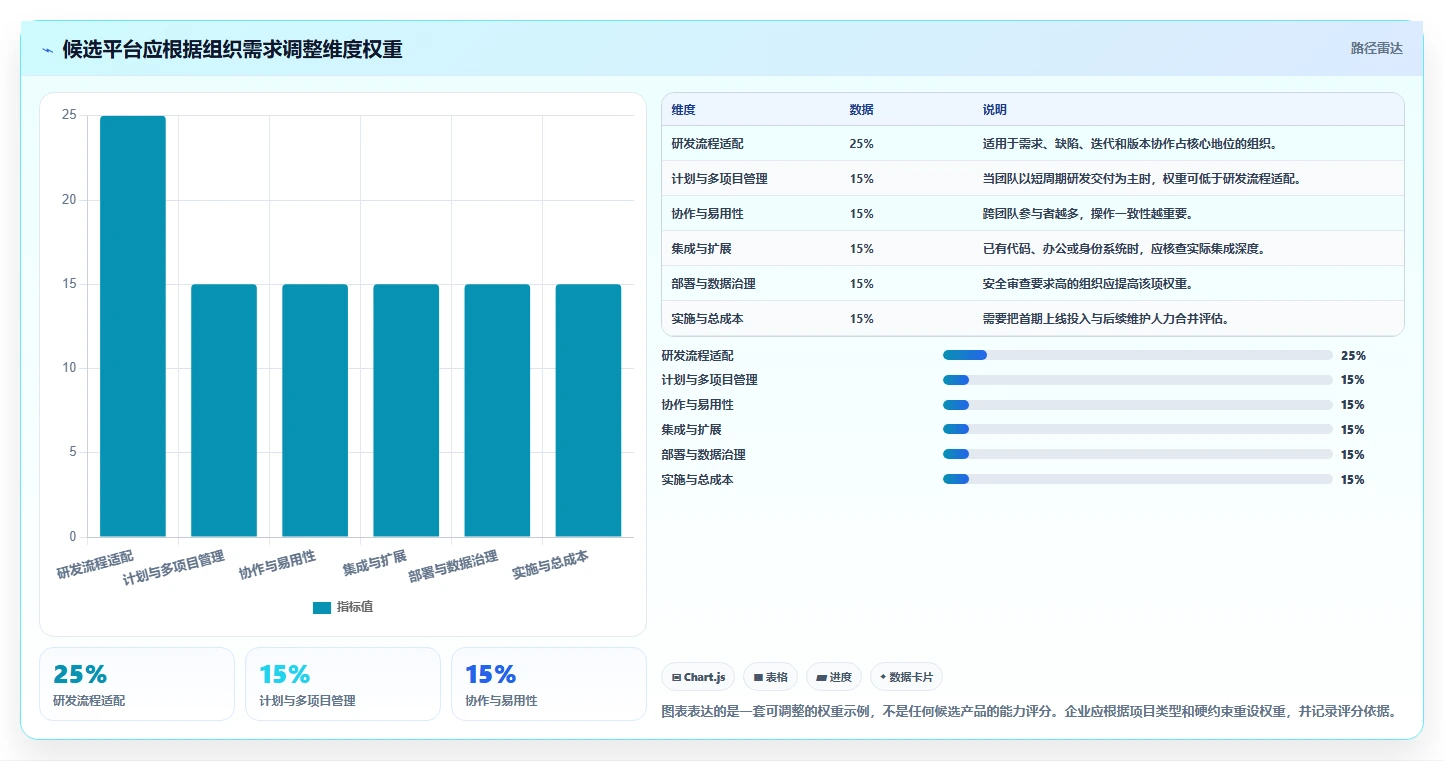Screen dimensions: 1444x761
Task: Click the 研发流程适配 table row name
Action: [x=708, y=144]
